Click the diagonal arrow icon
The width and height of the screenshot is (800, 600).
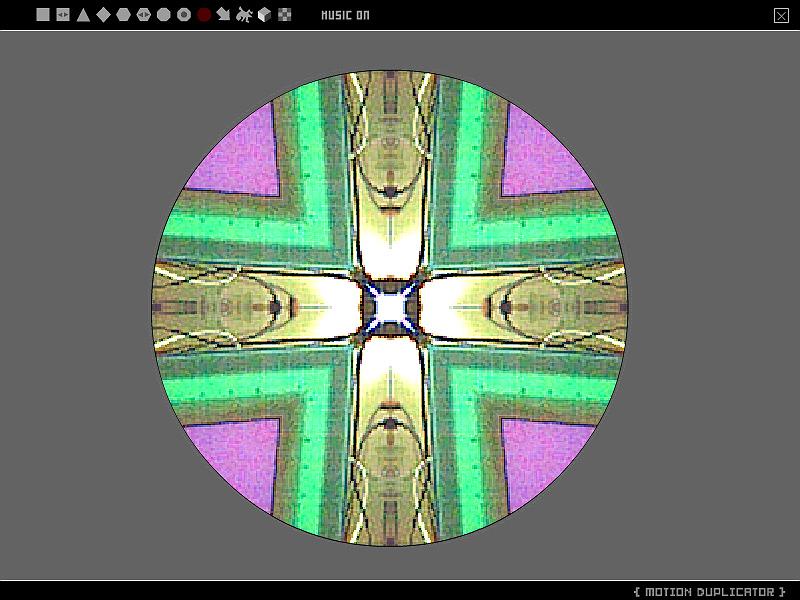click(224, 15)
